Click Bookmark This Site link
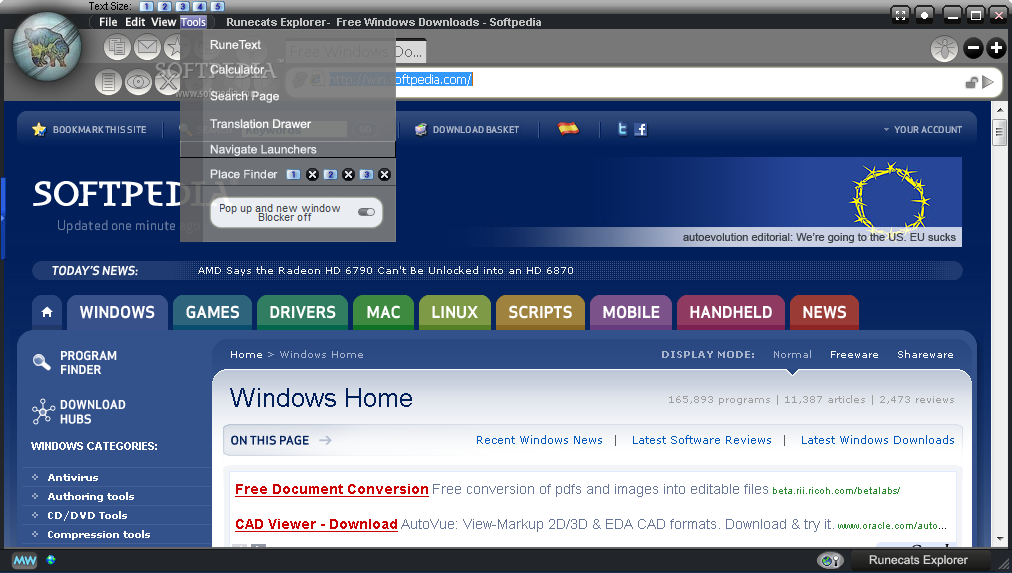 click(x=90, y=130)
